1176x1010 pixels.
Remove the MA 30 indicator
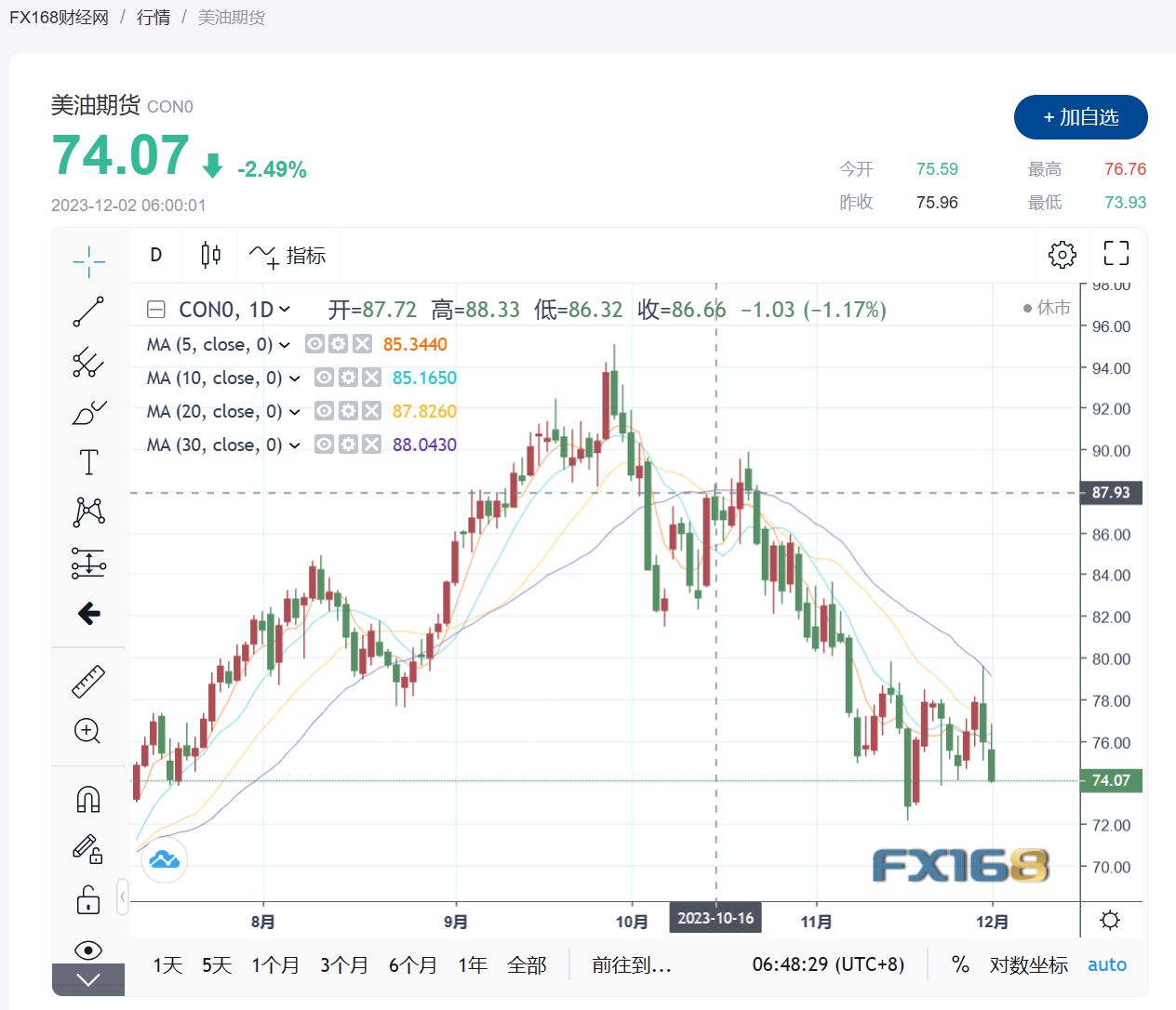[x=371, y=445]
